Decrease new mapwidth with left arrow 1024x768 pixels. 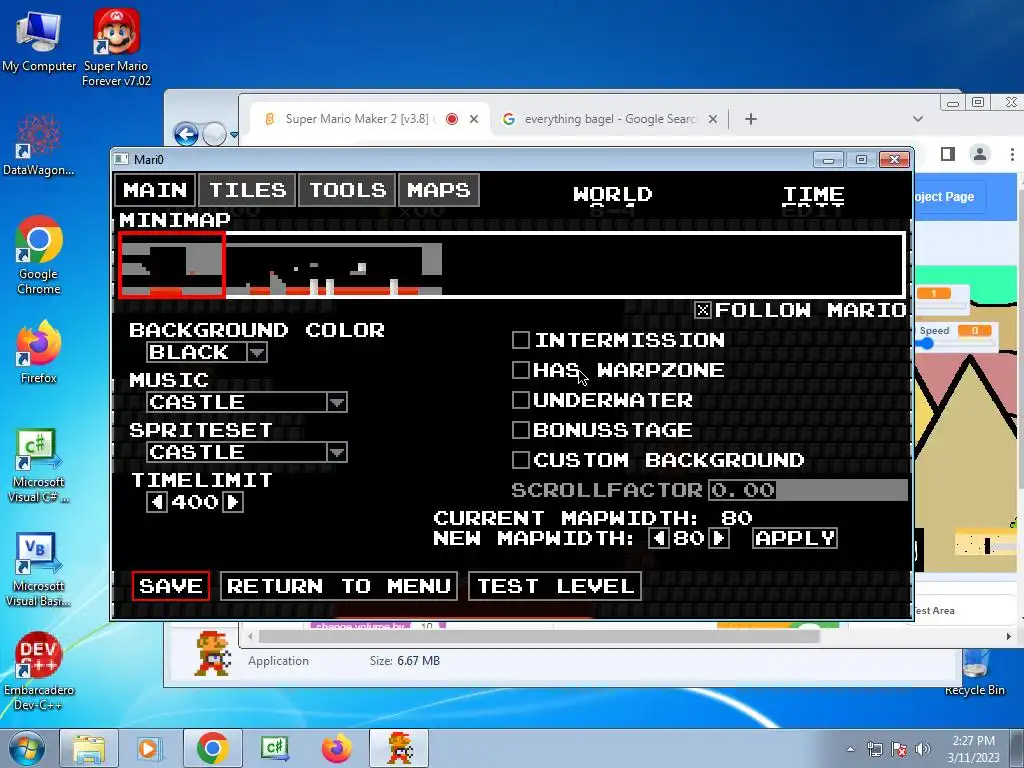click(x=659, y=538)
